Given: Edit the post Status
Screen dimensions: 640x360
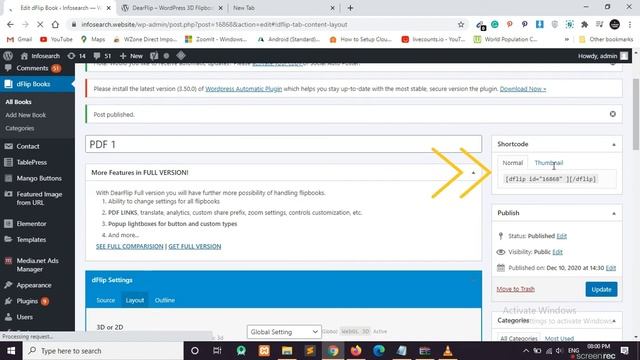Looking at the screenshot, I should 562,236.
